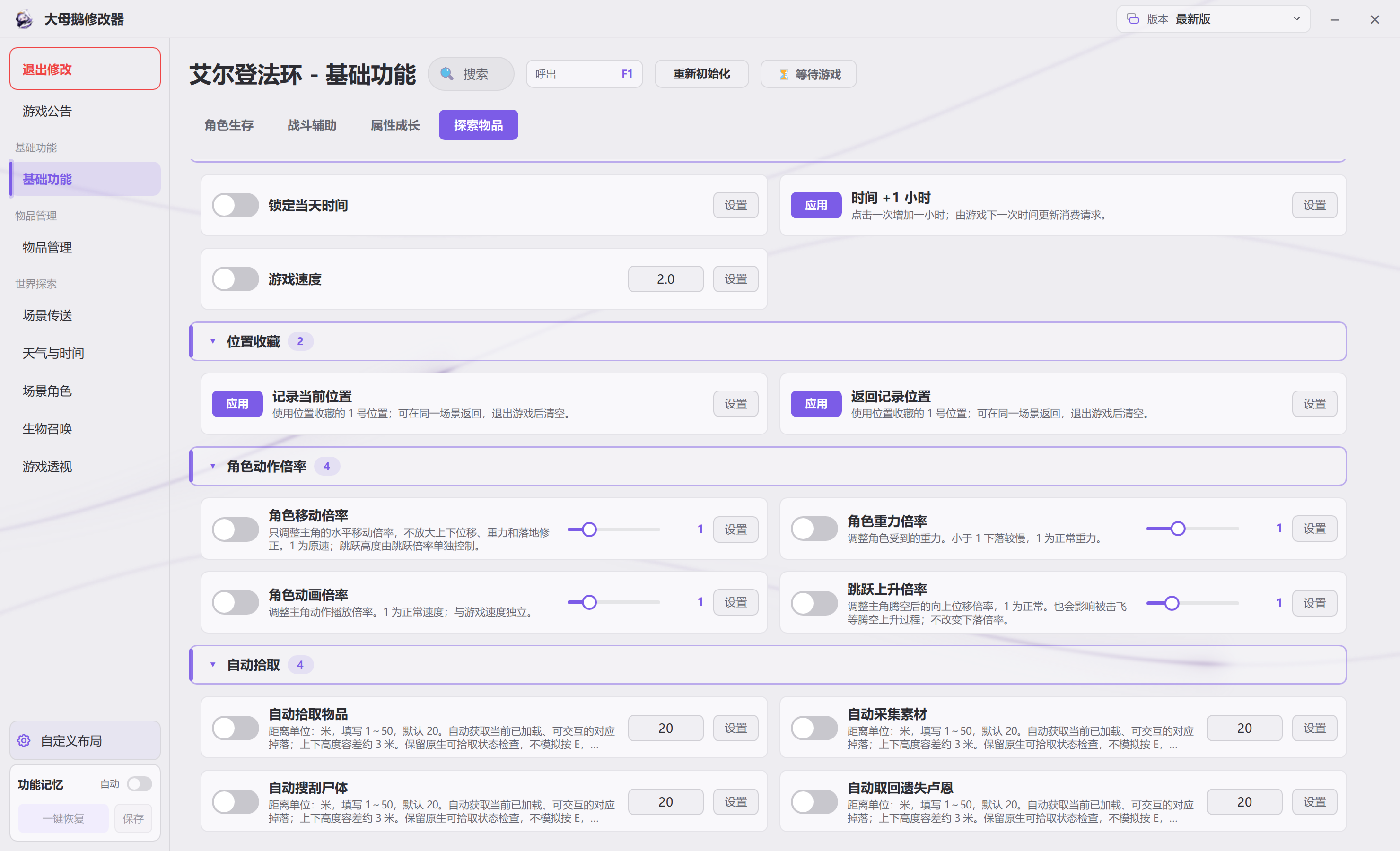Open the 版本 最新版 dropdown
The height and width of the screenshot is (851, 1400).
[x=1213, y=19]
